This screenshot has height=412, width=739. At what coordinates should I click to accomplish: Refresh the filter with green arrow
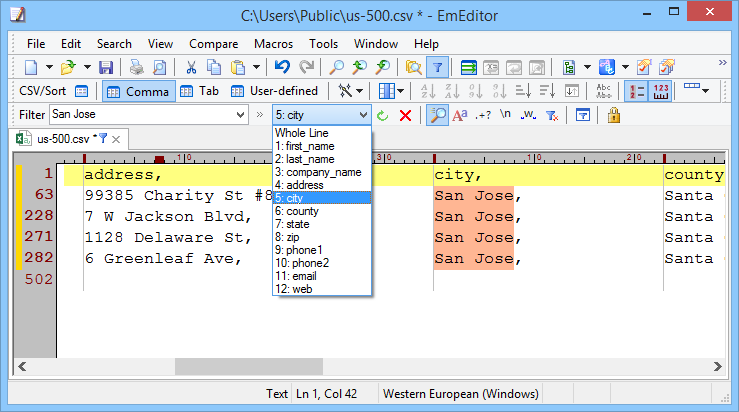tap(382, 115)
